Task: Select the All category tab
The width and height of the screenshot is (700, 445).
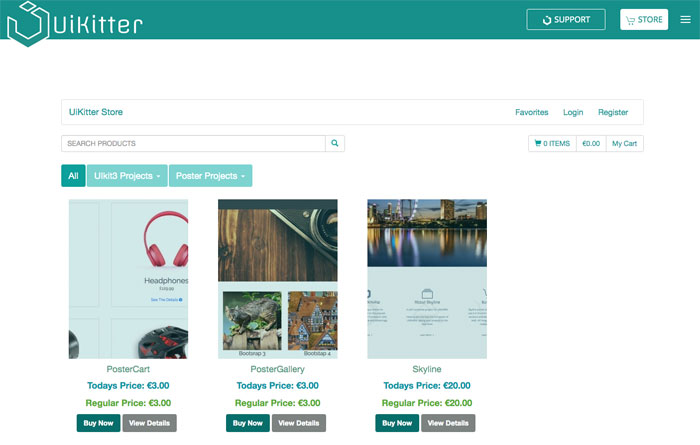Action: tap(73, 176)
